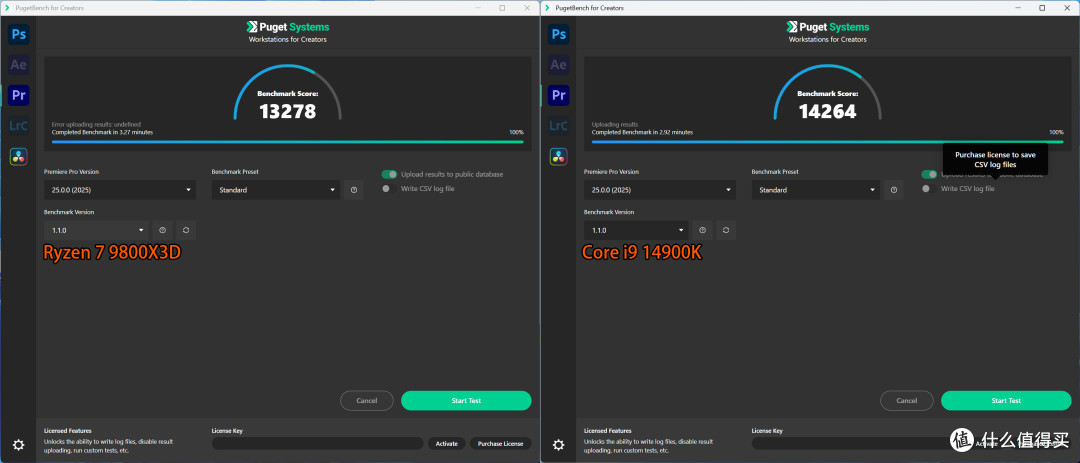The width and height of the screenshot is (1080, 463).
Task: Enable Write CSV log file in right window
Action: [x=926, y=189]
